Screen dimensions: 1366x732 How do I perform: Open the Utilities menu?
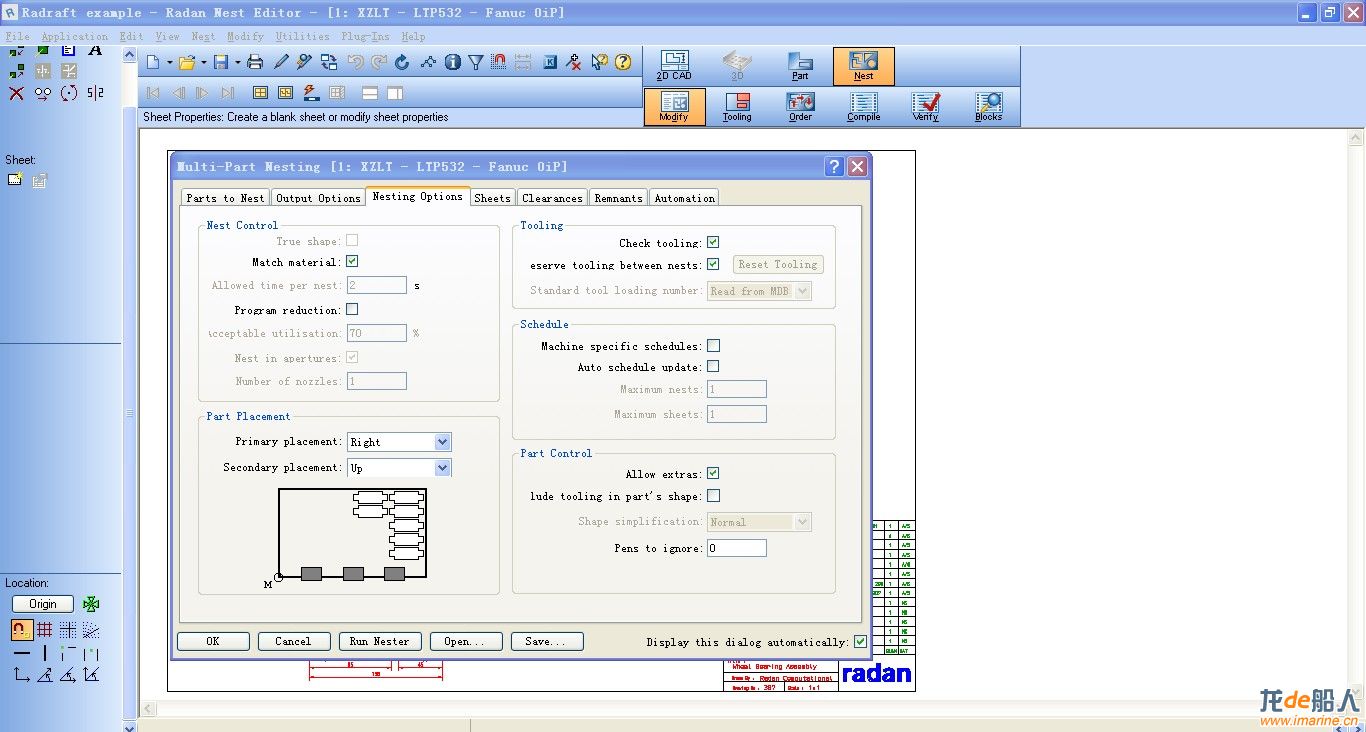302,36
